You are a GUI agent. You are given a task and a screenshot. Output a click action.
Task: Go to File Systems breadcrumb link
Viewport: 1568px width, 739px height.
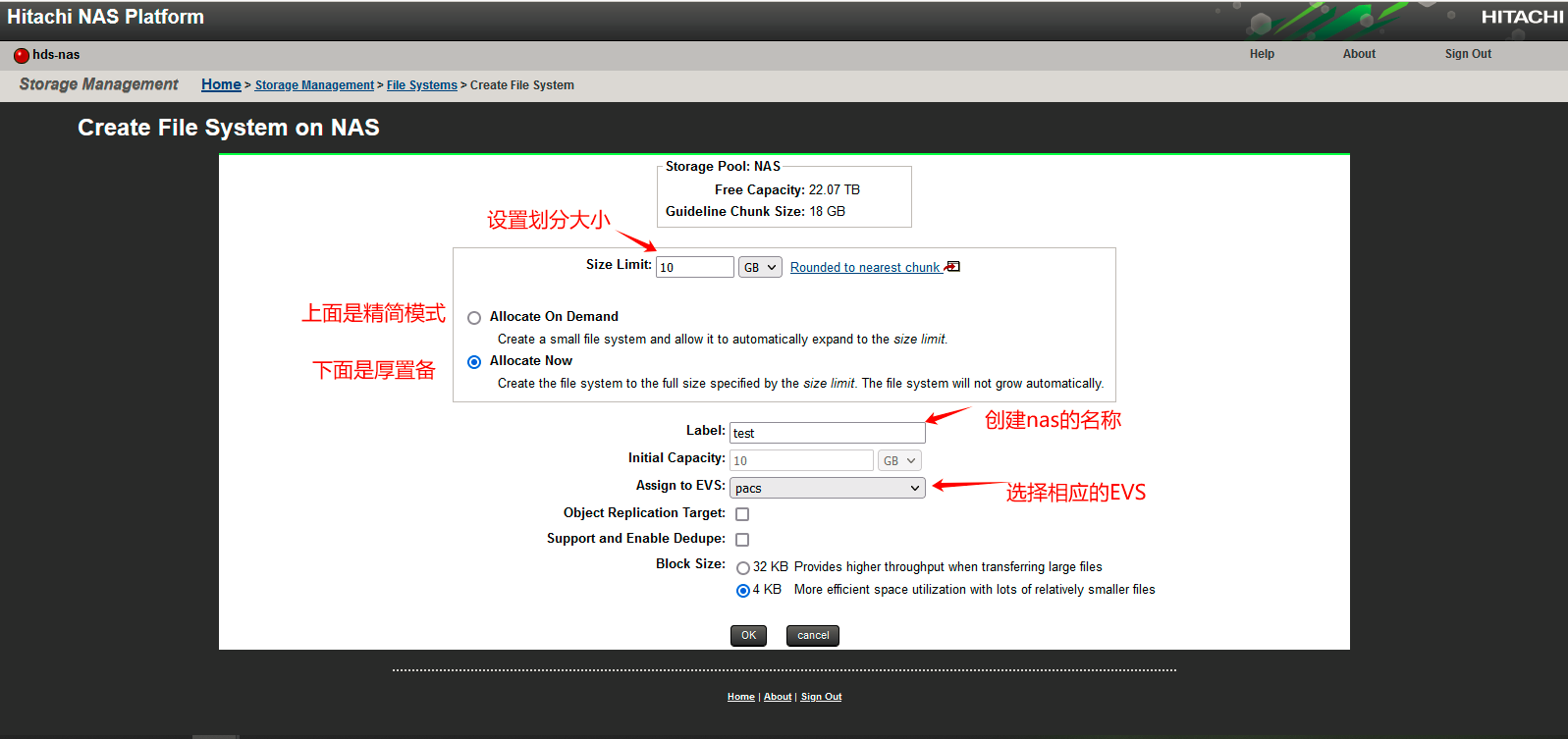tap(422, 85)
